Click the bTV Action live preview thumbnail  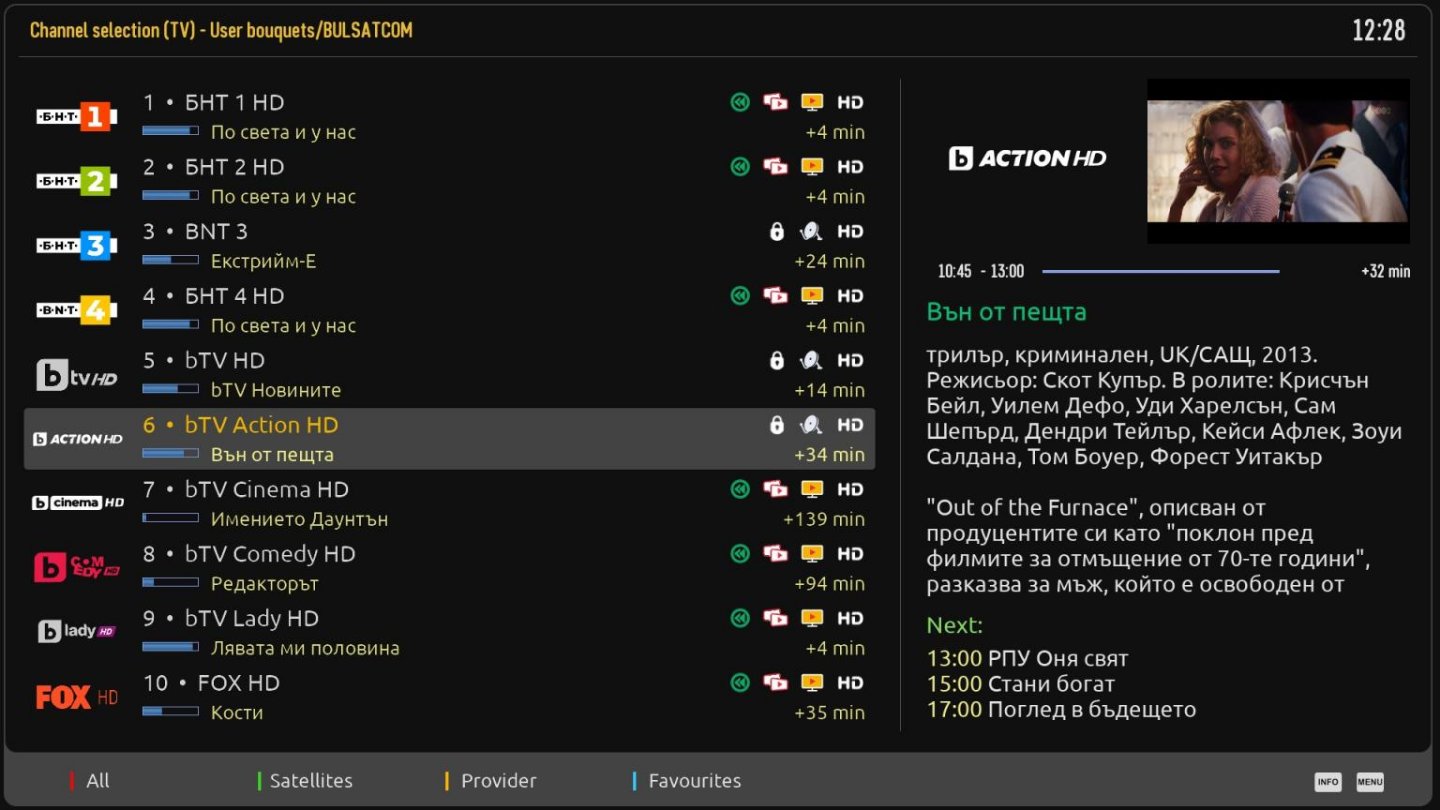1277,161
